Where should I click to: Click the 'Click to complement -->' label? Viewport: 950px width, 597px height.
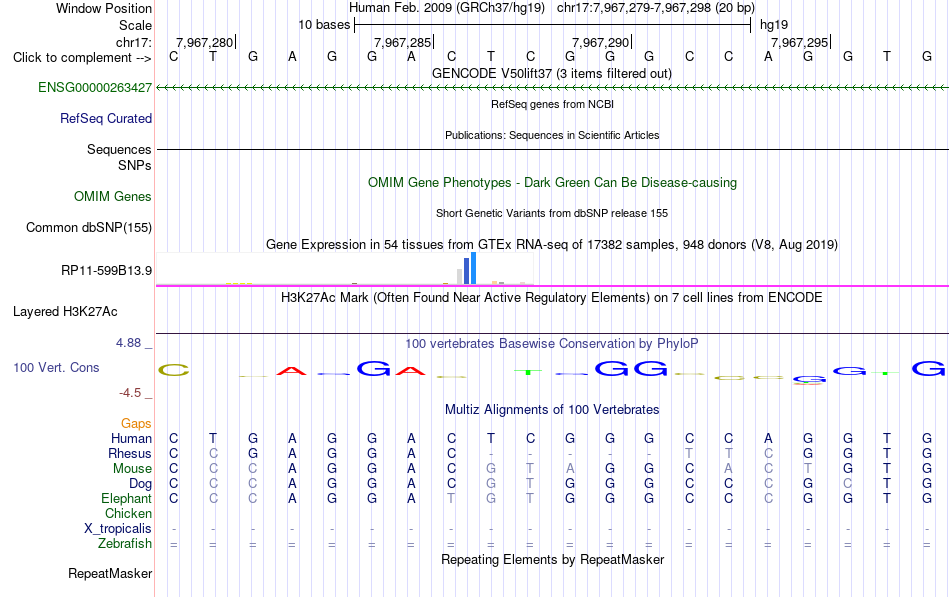click(x=82, y=58)
